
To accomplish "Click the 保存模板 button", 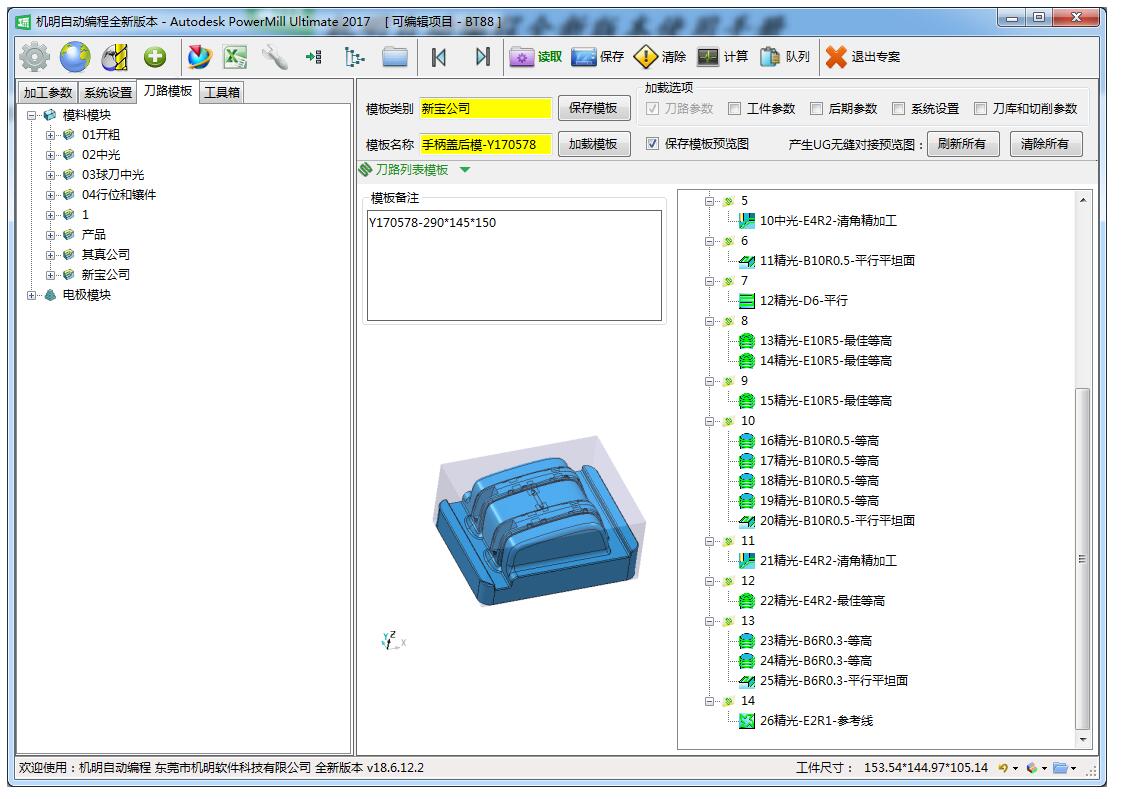I will pos(593,108).
